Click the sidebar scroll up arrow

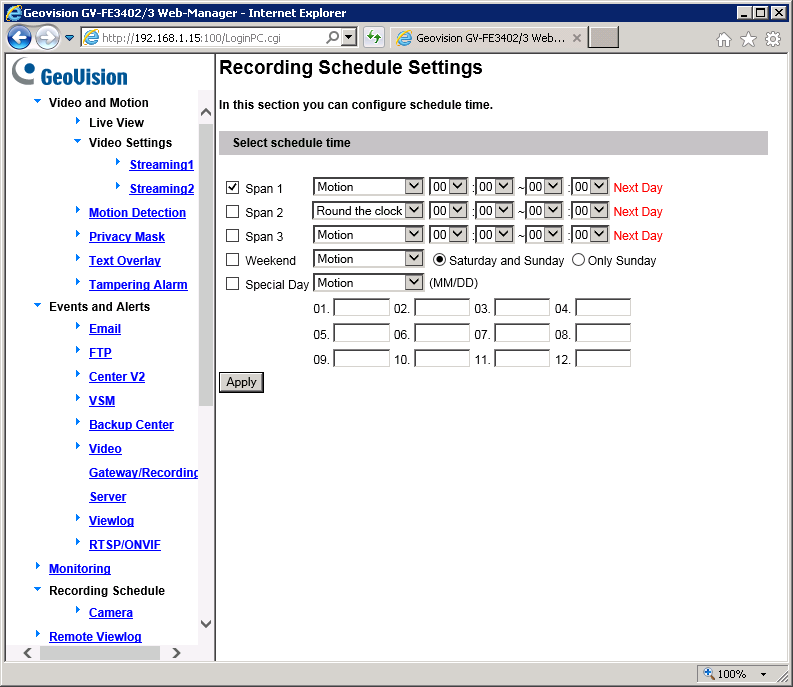coord(206,112)
